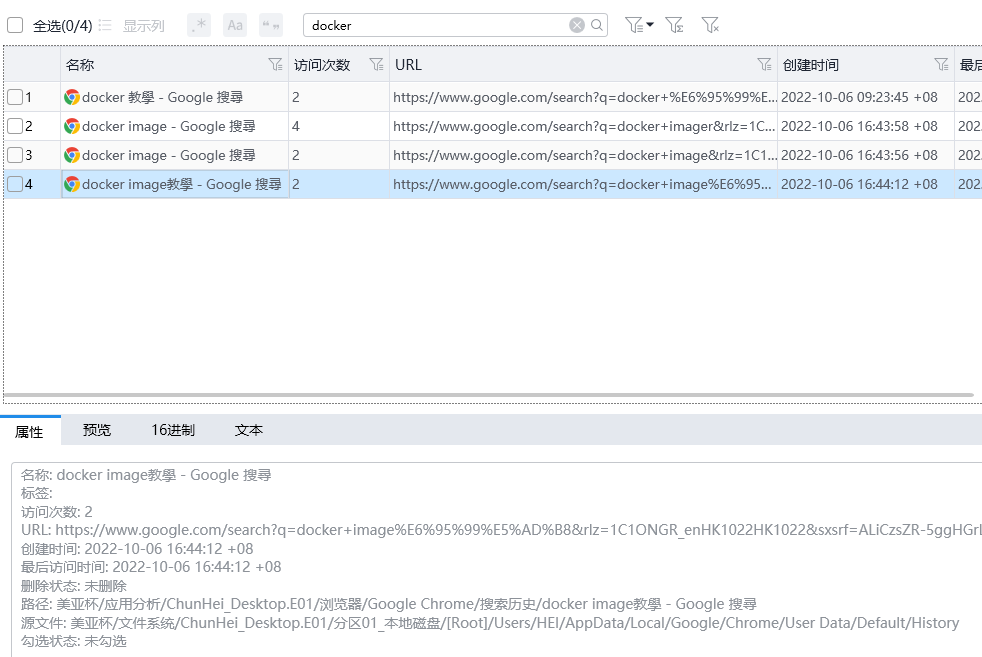Toggle the regex search option icon
The height and width of the screenshot is (657, 982).
199,25
